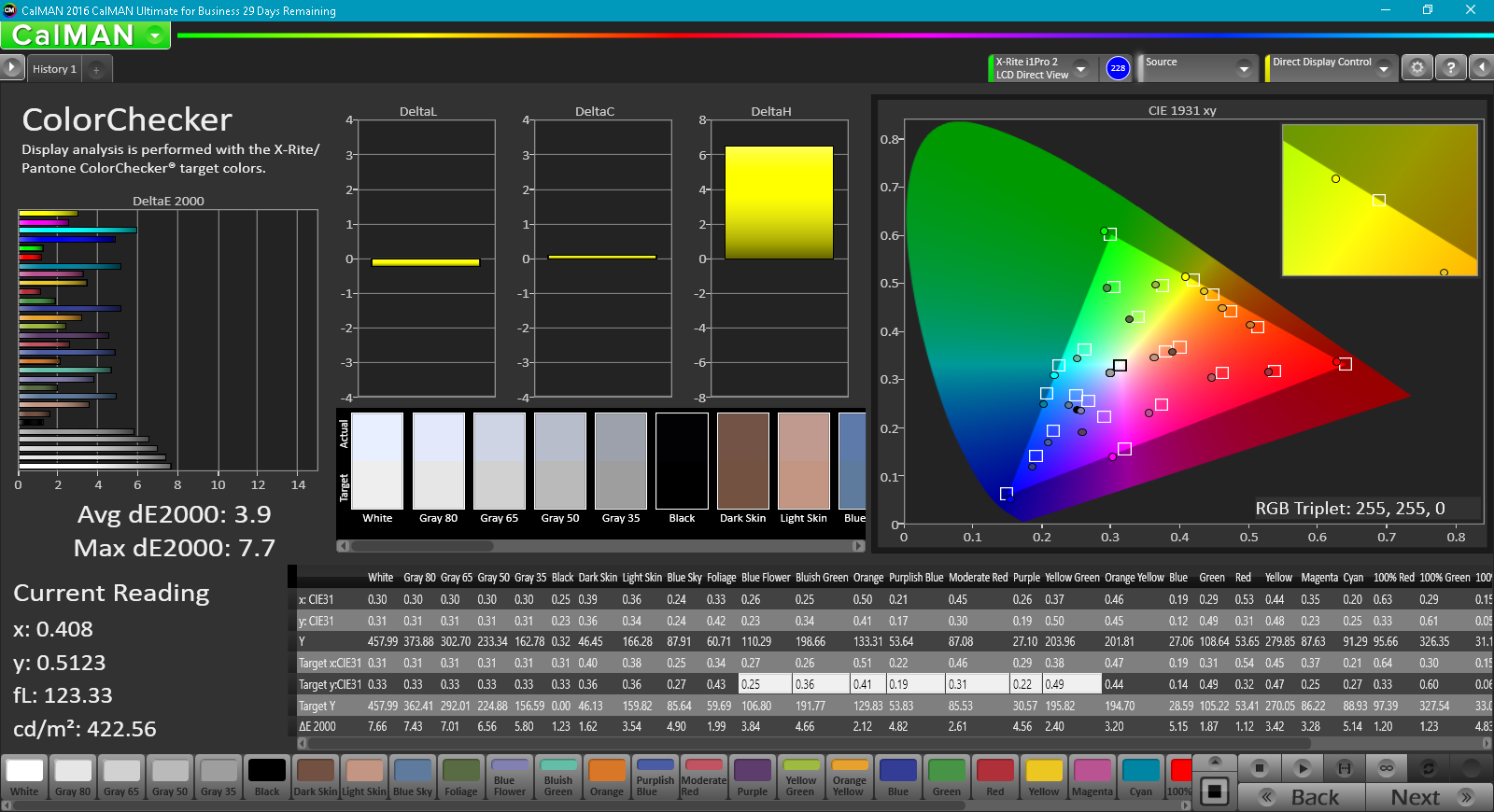Open the settings gear icon
The width and height of the screenshot is (1494, 812).
click(x=1417, y=68)
